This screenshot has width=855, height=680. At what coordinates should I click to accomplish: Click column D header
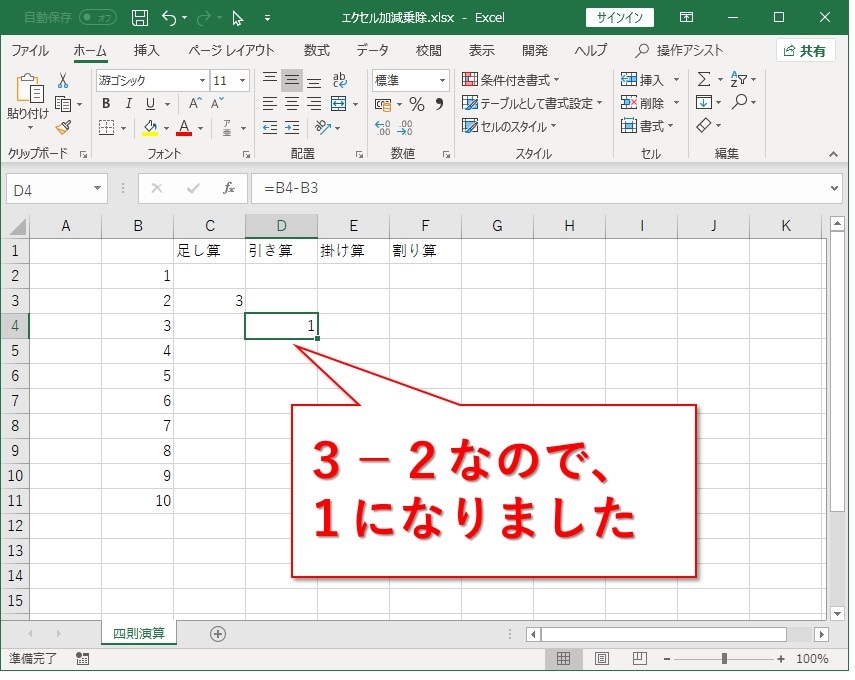point(281,226)
